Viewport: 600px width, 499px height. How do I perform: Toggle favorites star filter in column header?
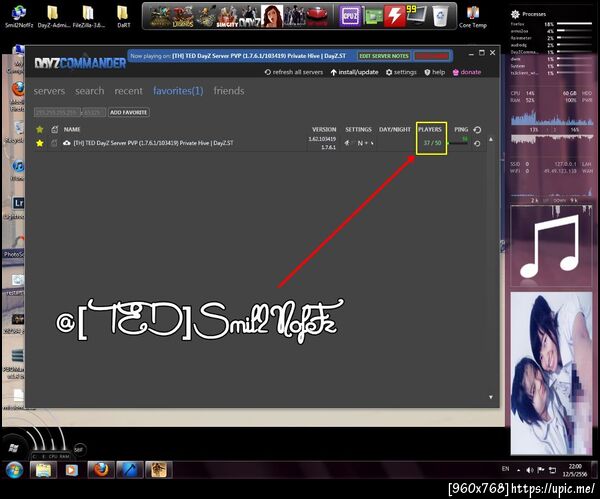coord(39,129)
